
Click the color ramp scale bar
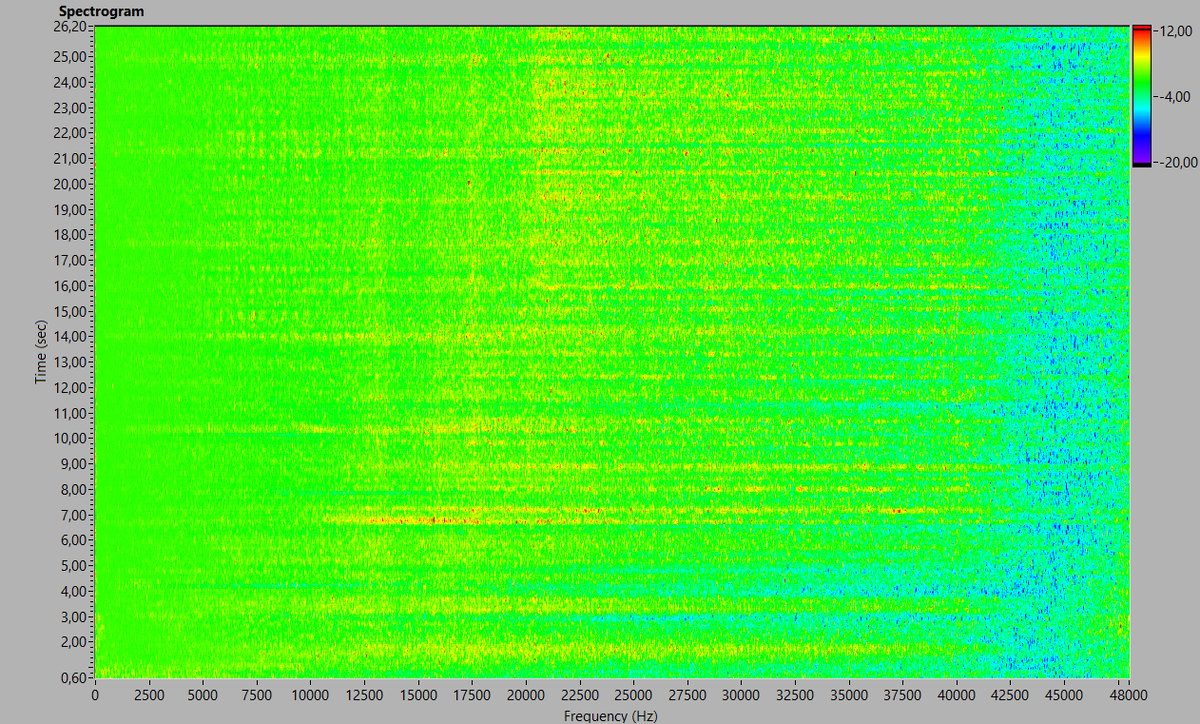(1141, 96)
